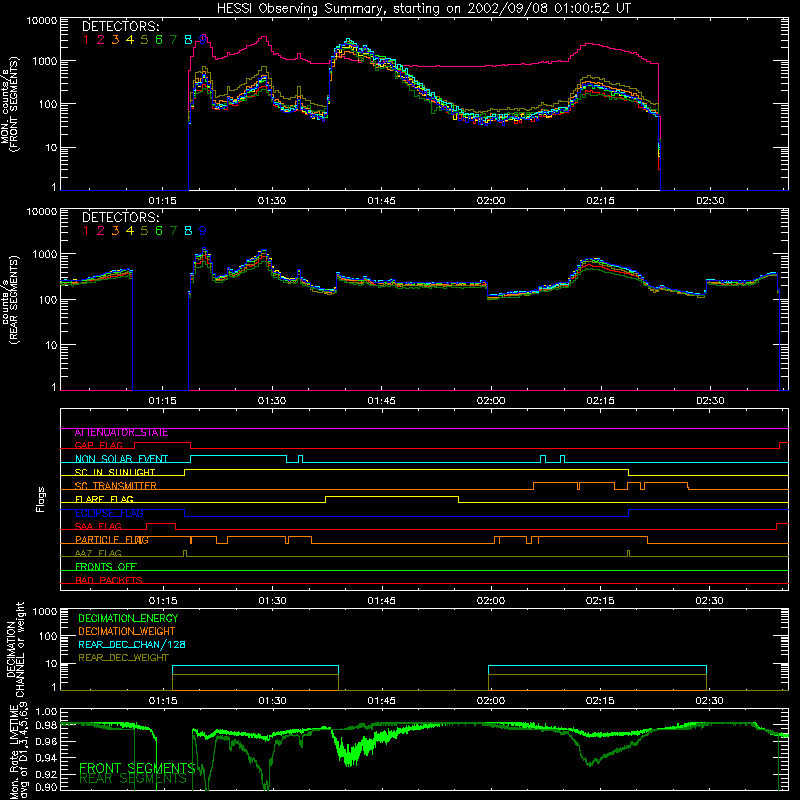
Task: Click the NON_SOLAR_EVENT flag label
Action: [x=121, y=459]
